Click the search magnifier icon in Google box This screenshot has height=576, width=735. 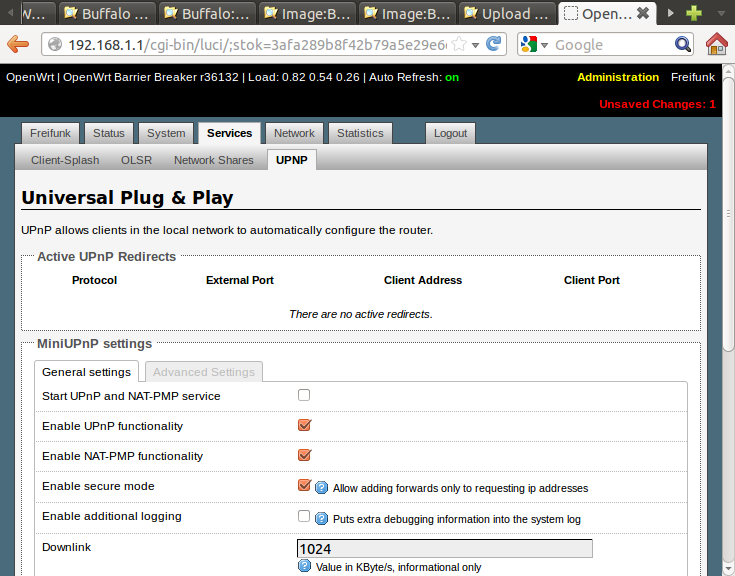point(683,44)
